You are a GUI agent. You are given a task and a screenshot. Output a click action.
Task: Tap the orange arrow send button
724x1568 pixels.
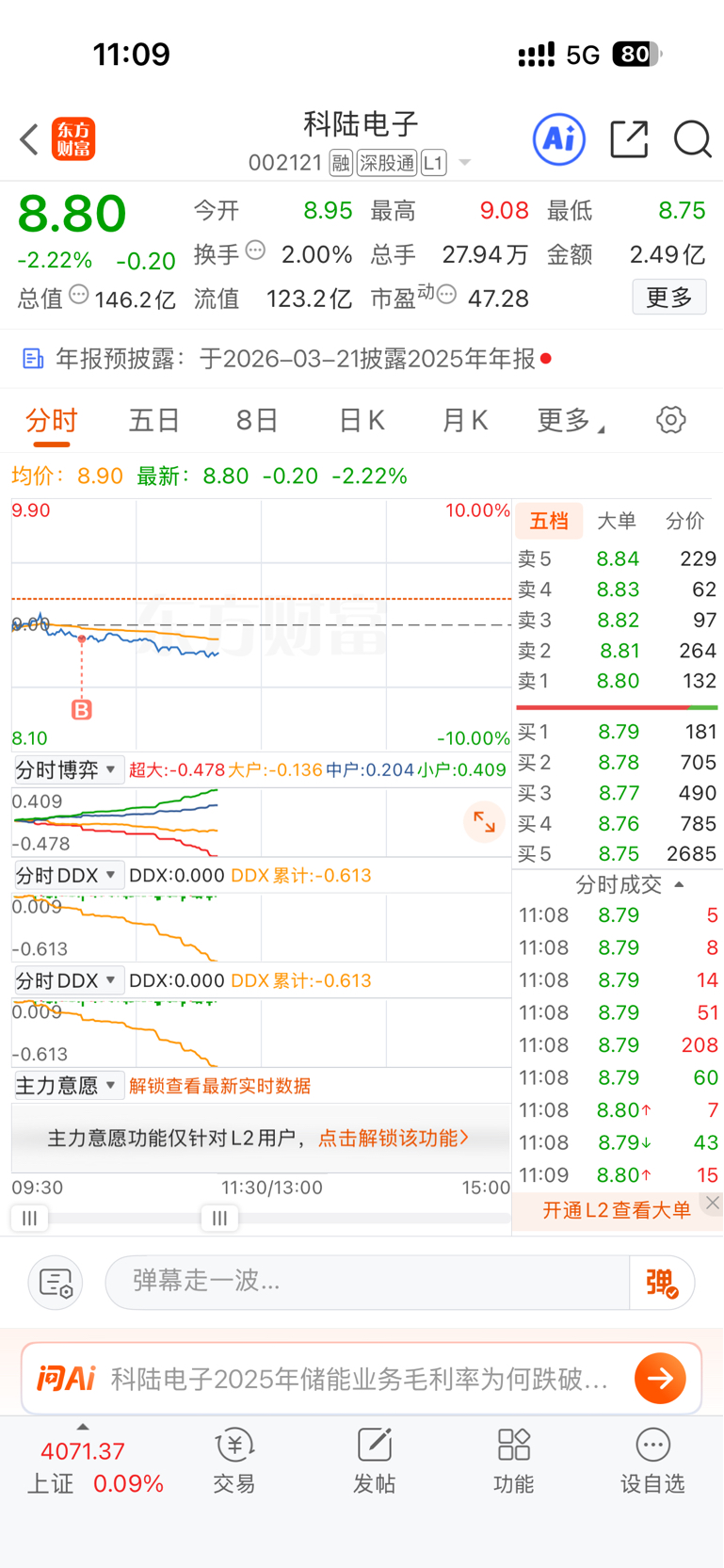(x=660, y=1379)
